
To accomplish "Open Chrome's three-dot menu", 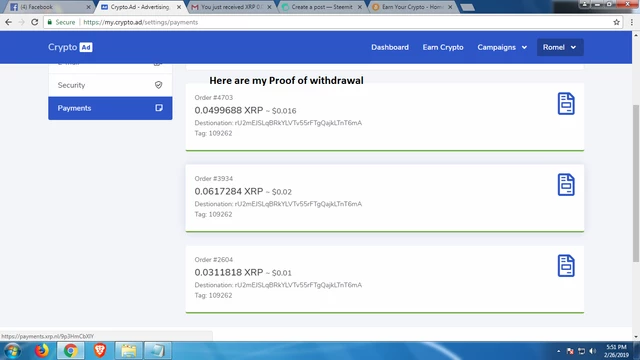I will pos(631,22).
